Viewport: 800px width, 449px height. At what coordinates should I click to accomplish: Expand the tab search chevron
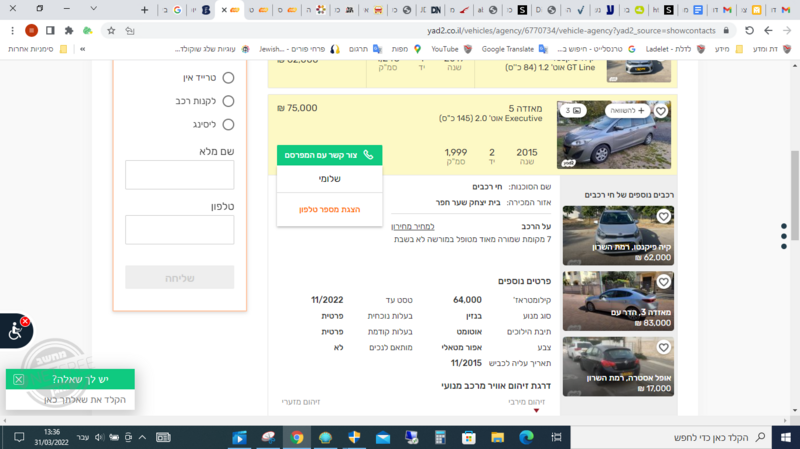click(x=93, y=9)
